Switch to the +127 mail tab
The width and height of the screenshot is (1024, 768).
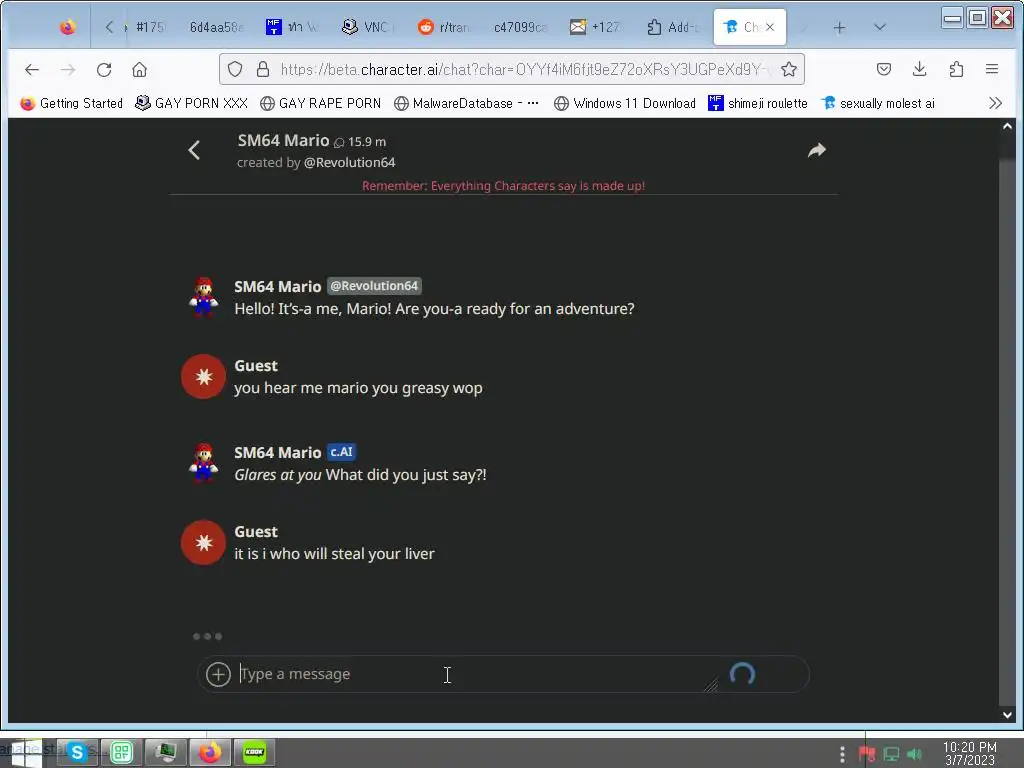coord(597,27)
